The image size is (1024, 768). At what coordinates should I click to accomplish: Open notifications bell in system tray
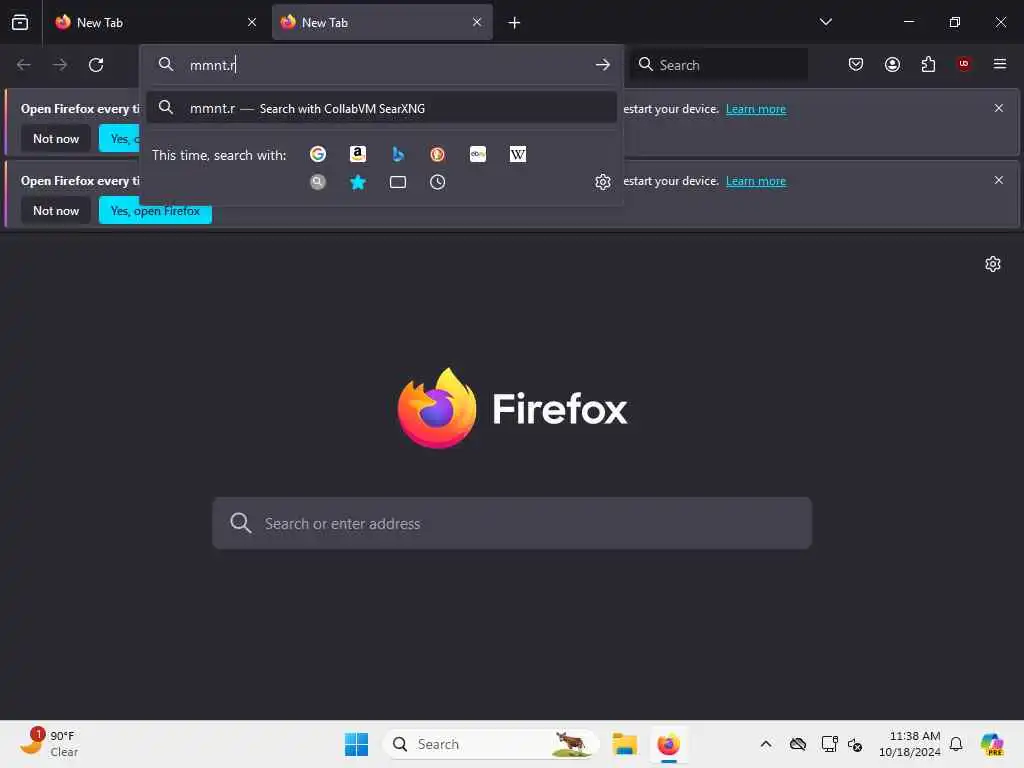956,744
